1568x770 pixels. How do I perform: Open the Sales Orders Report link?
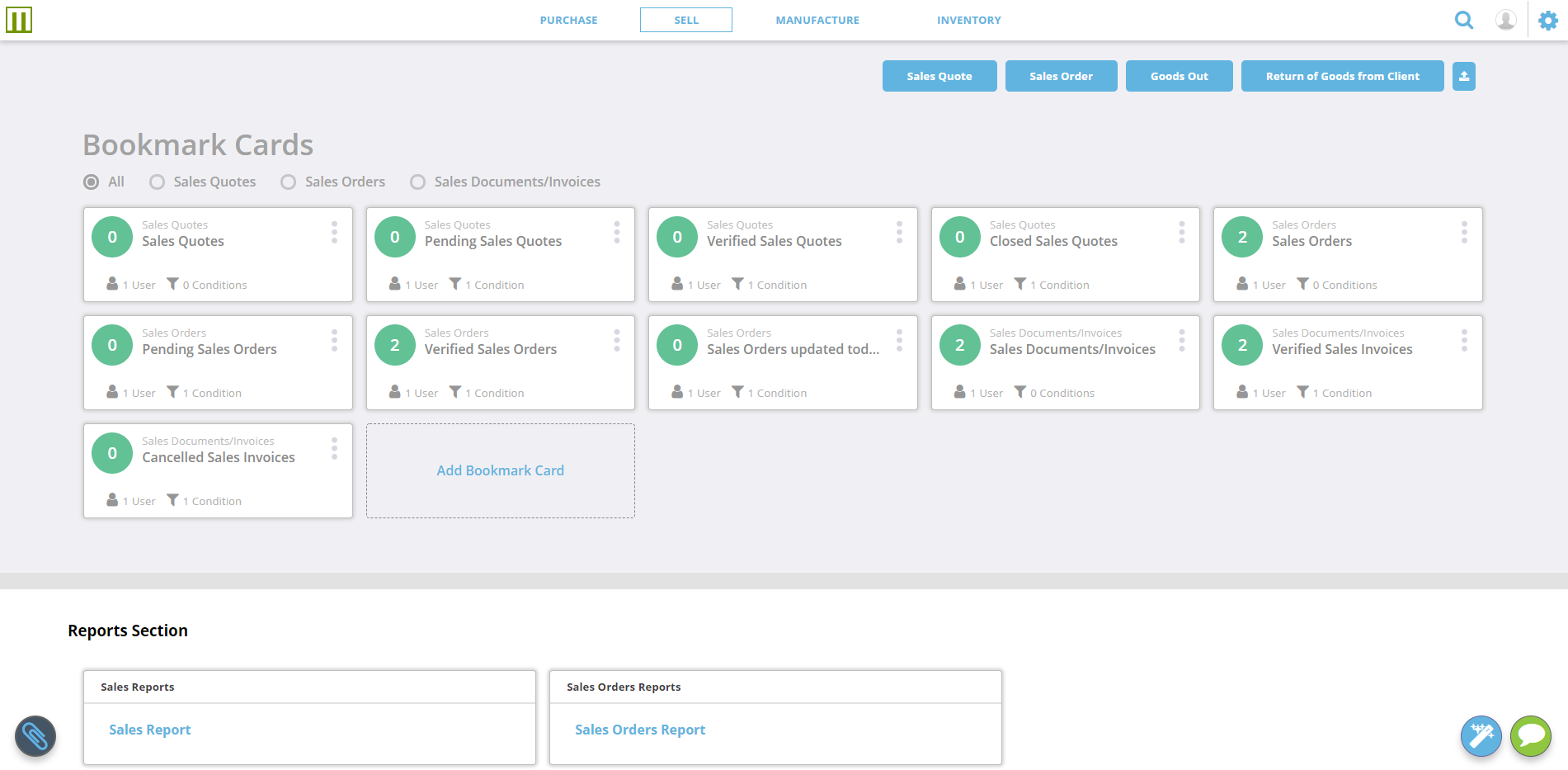click(x=639, y=730)
